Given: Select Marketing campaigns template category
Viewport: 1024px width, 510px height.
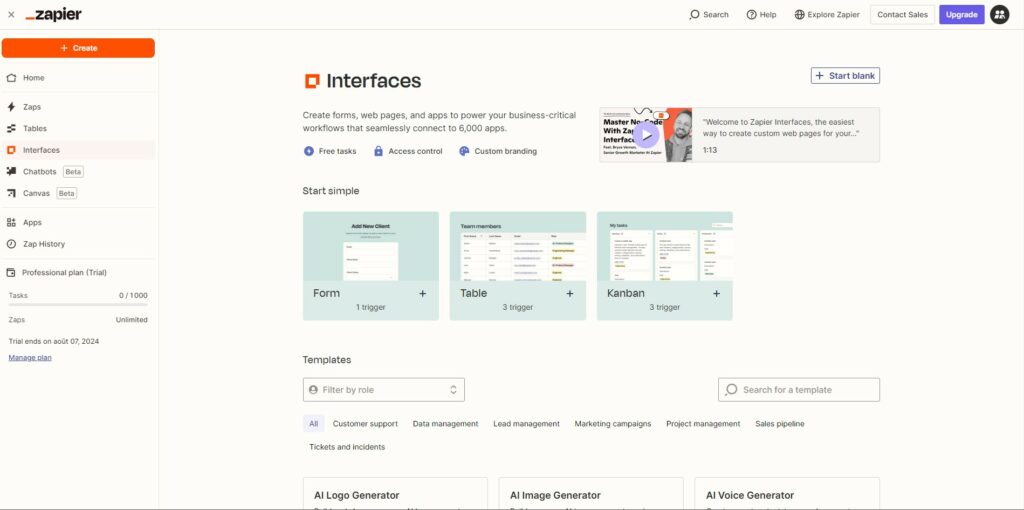Looking at the screenshot, I should [613, 424].
